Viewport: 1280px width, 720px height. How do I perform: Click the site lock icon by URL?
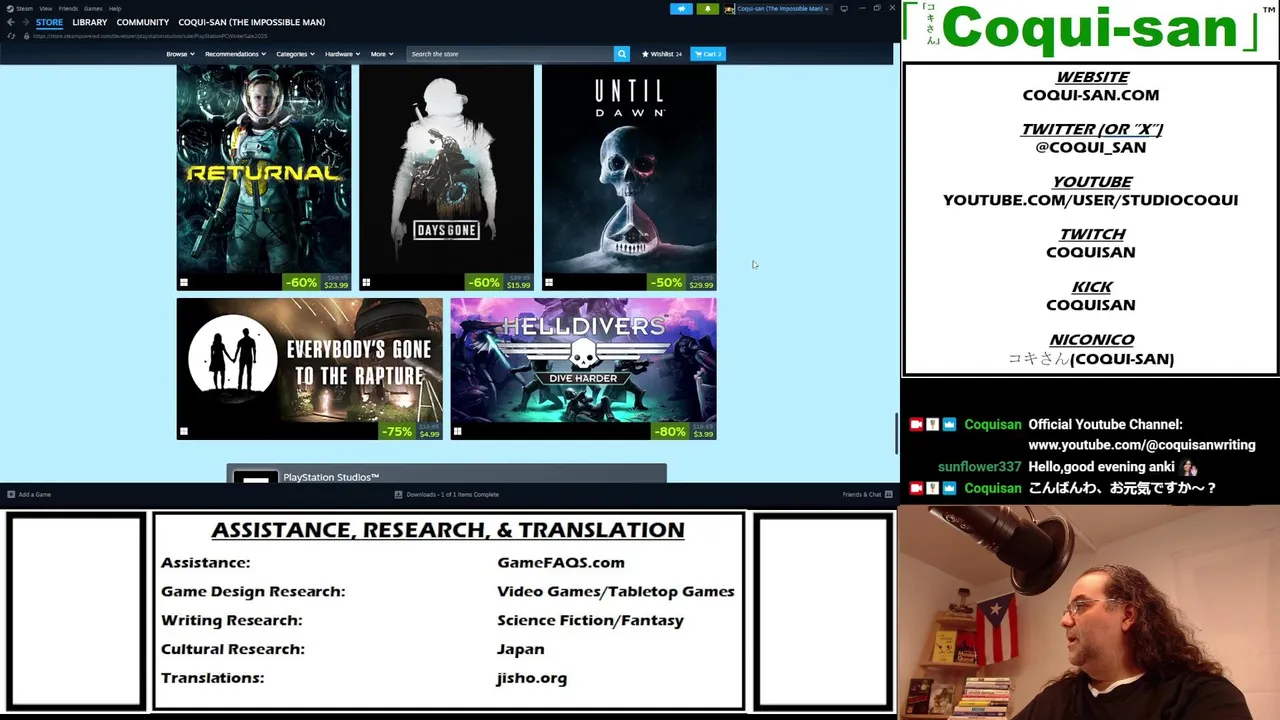(x=26, y=36)
